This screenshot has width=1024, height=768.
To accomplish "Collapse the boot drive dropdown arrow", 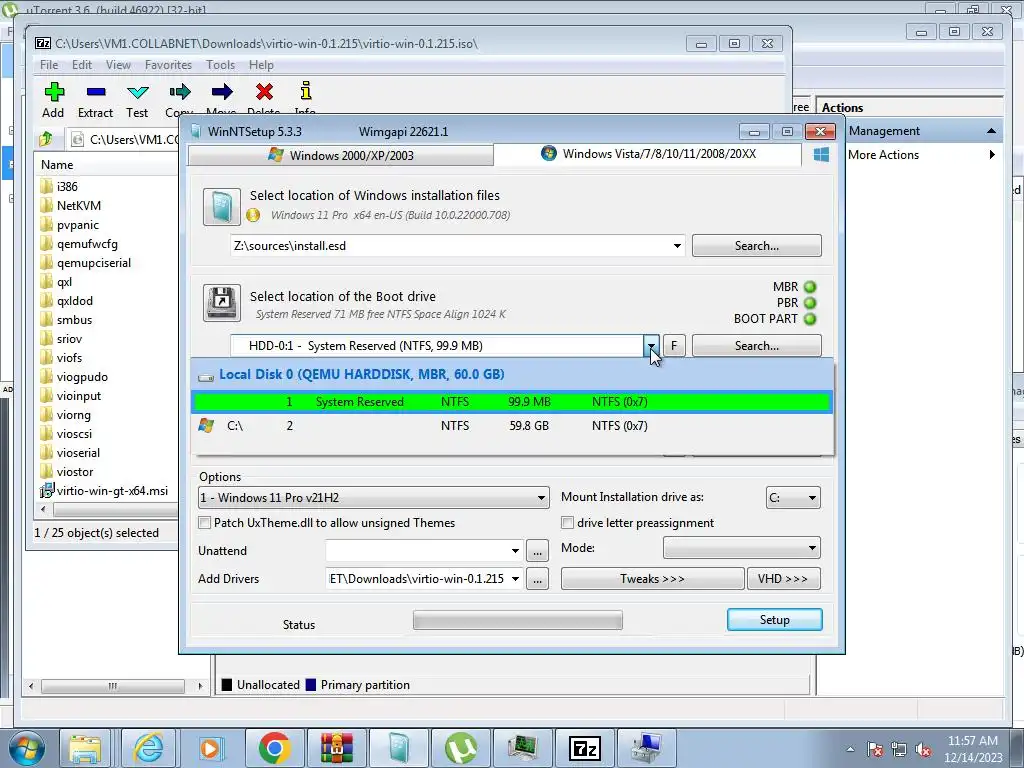I will tap(651, 345).
